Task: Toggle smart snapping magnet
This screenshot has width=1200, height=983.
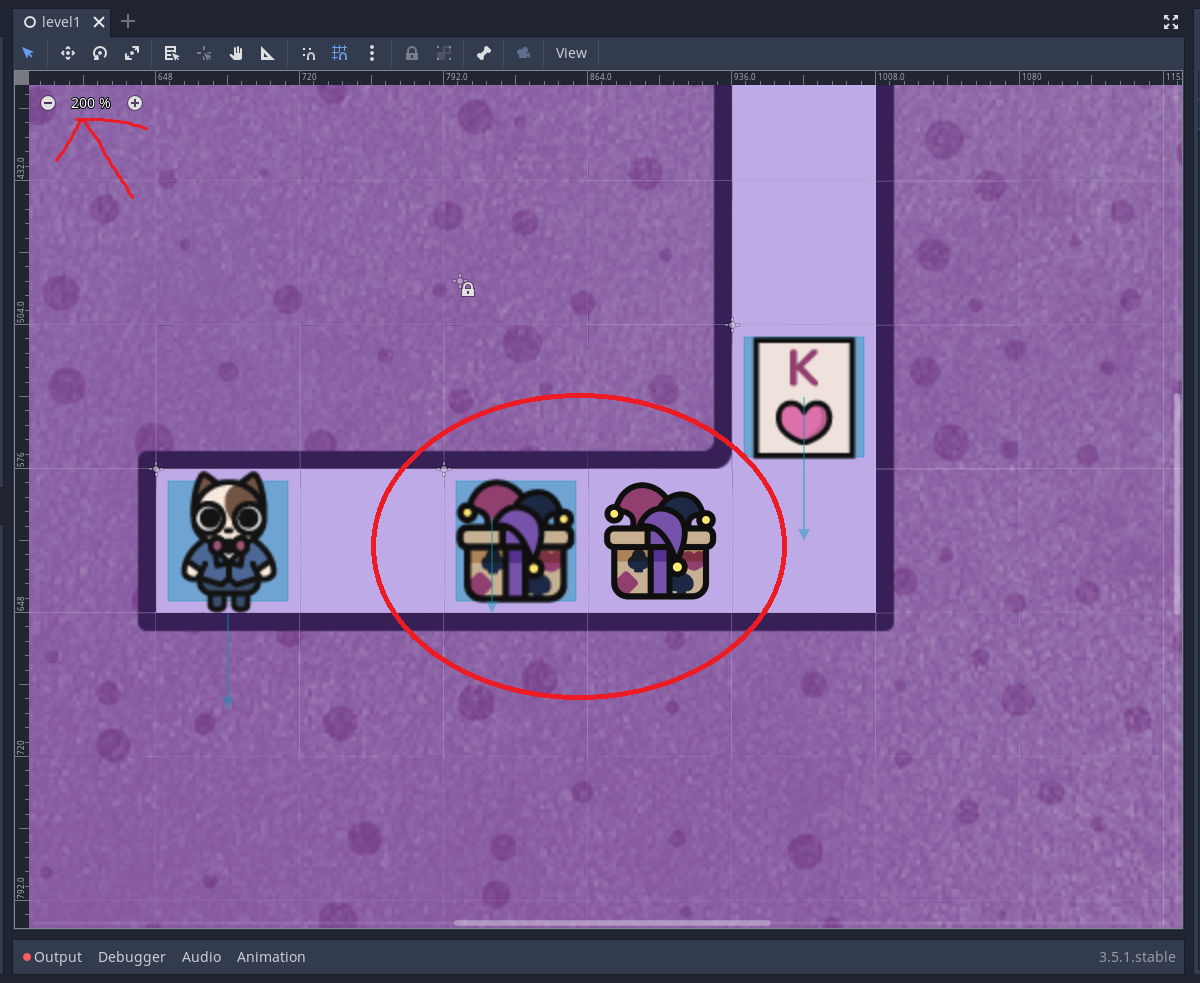Action: 308,53
